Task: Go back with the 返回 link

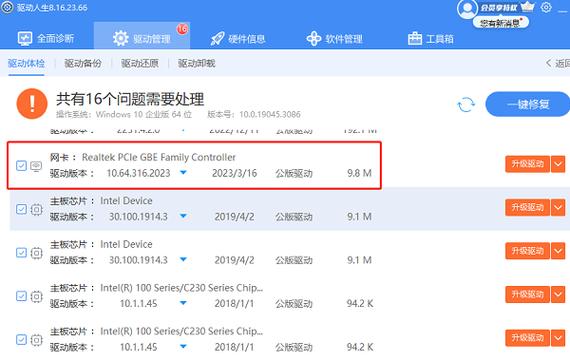Action: 558,63
